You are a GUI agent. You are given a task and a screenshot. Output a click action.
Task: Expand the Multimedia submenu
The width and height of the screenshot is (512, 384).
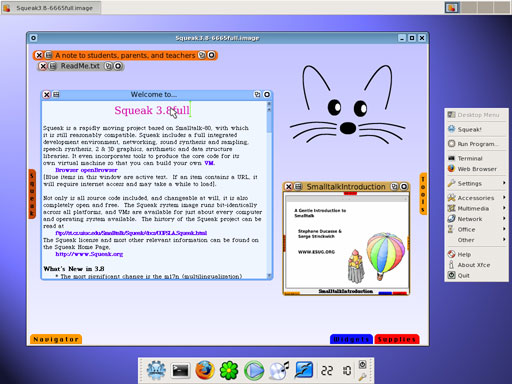[476, 208]
